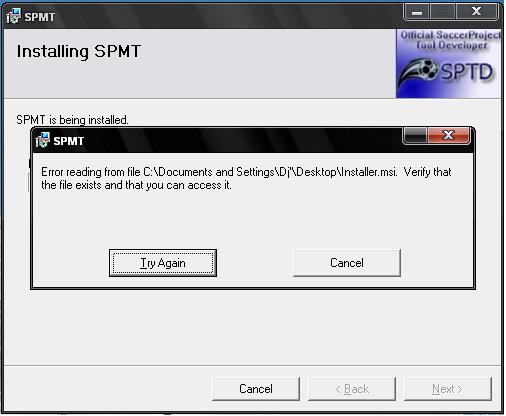Close the error dialog with the red X

point(448,135)
